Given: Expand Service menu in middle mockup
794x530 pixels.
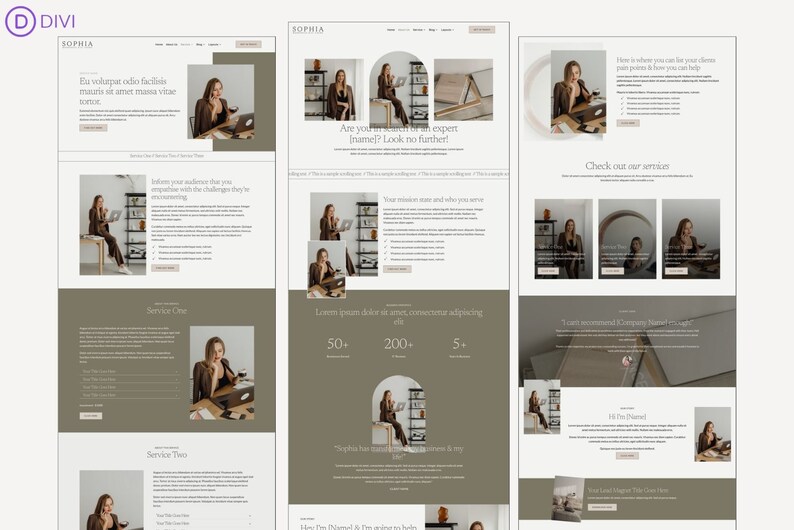Looking at the screenshot, I should [x=419, y=30].
